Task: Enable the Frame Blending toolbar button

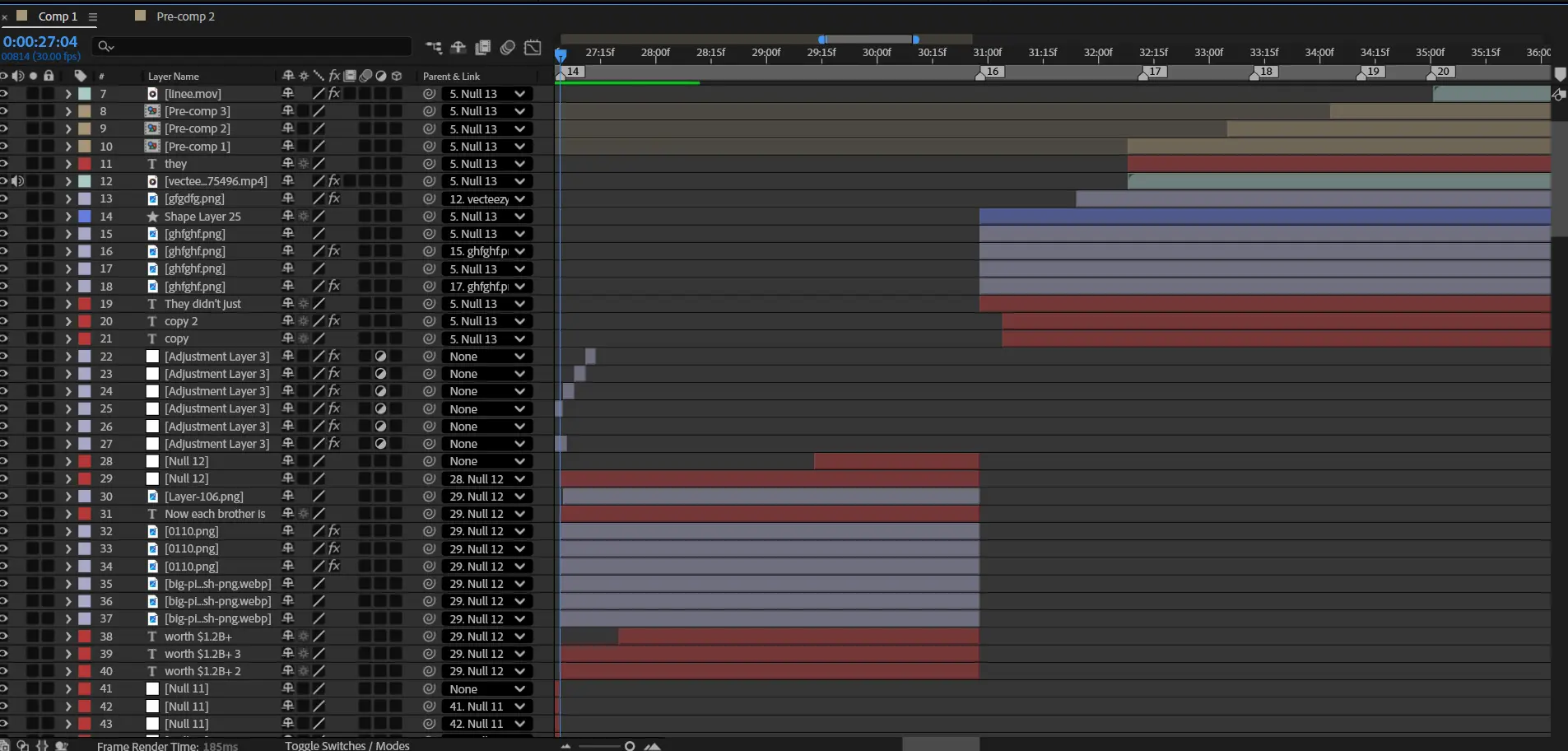Action: (483, 48)
